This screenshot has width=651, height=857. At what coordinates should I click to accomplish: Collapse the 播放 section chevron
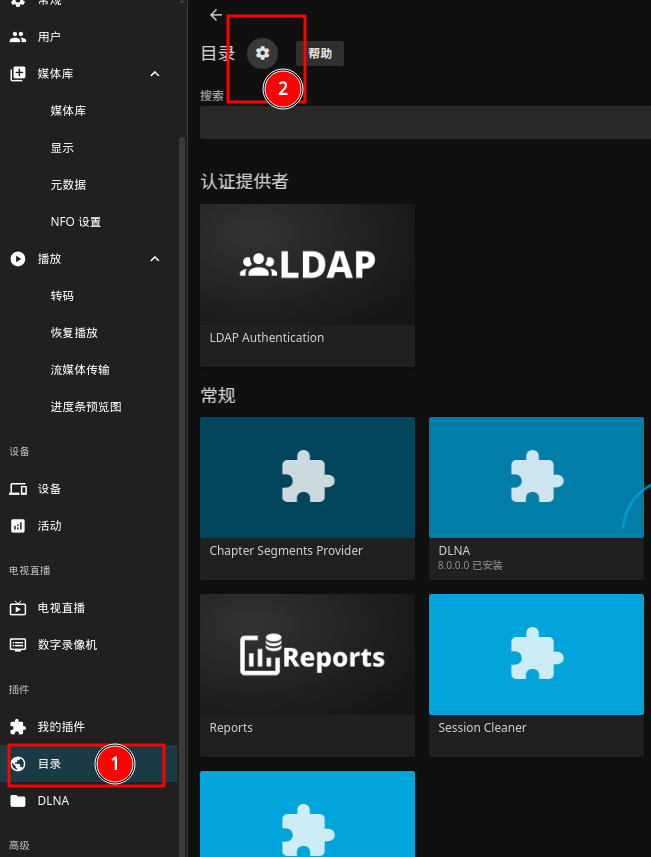[x=155, y=259]
